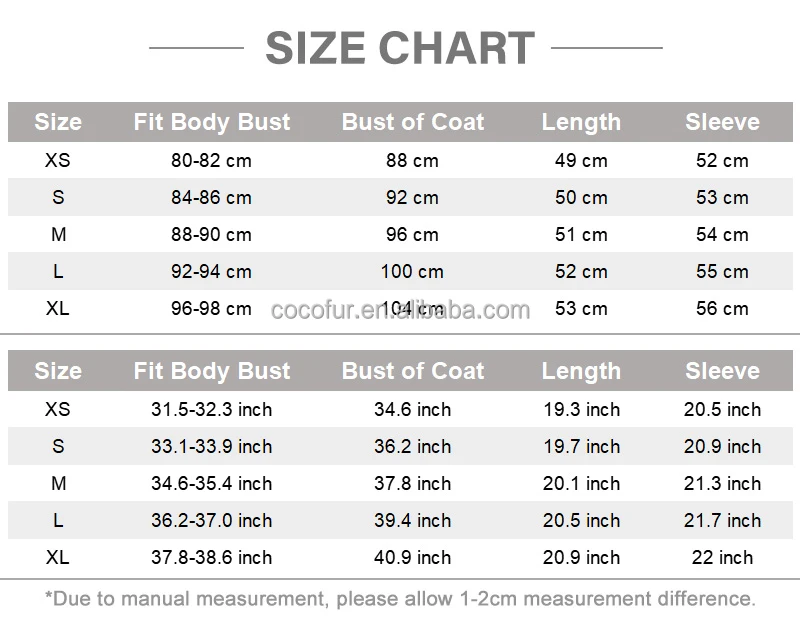The width and height of the screenshot is (800, 617).
Task: Select the 100 cm bust of coat value
Action: click(412, 272)
